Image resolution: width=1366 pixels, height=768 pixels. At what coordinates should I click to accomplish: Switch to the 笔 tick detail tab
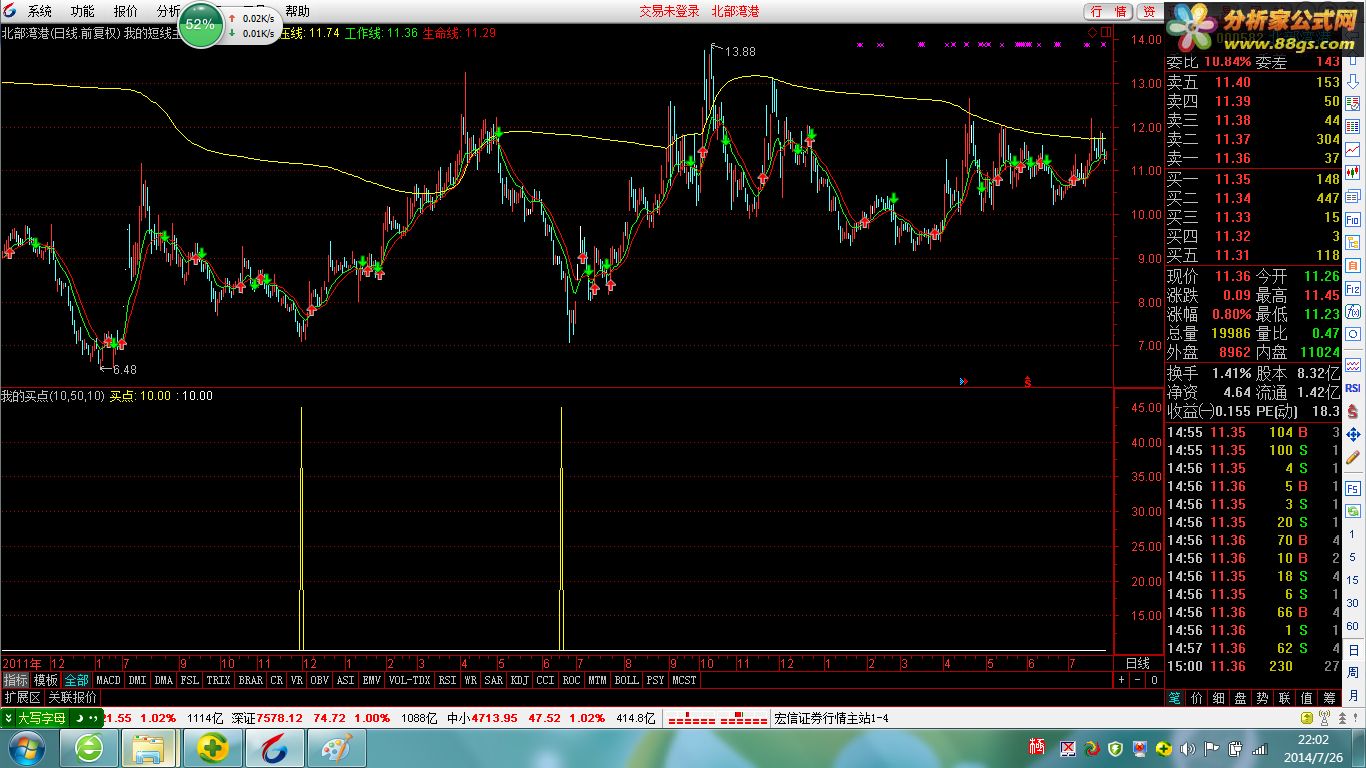(x=1174, y=697)
